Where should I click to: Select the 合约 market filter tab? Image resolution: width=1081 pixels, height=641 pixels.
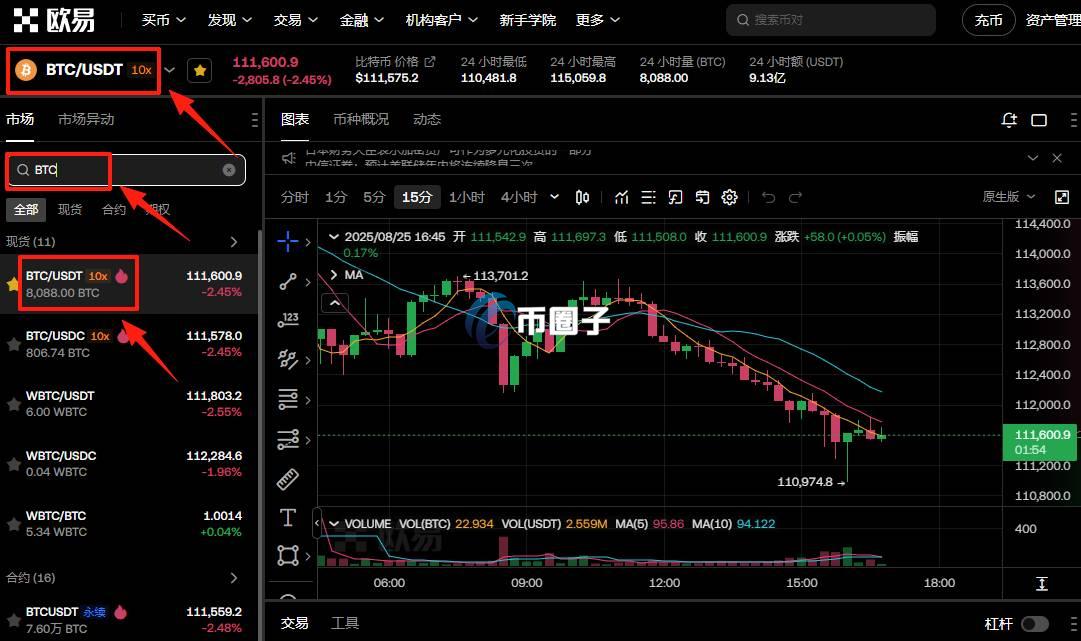coord(114,210)
